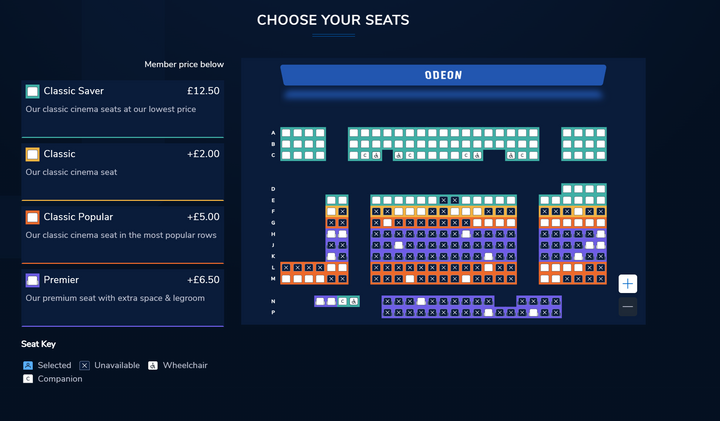
Task: Click the ODEON screen banner
Action: point(443,75)
